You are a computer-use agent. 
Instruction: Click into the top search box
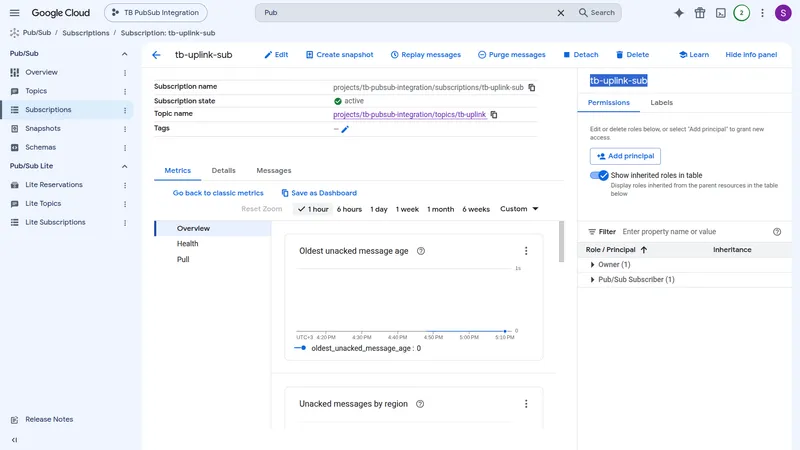click(408, 13)
